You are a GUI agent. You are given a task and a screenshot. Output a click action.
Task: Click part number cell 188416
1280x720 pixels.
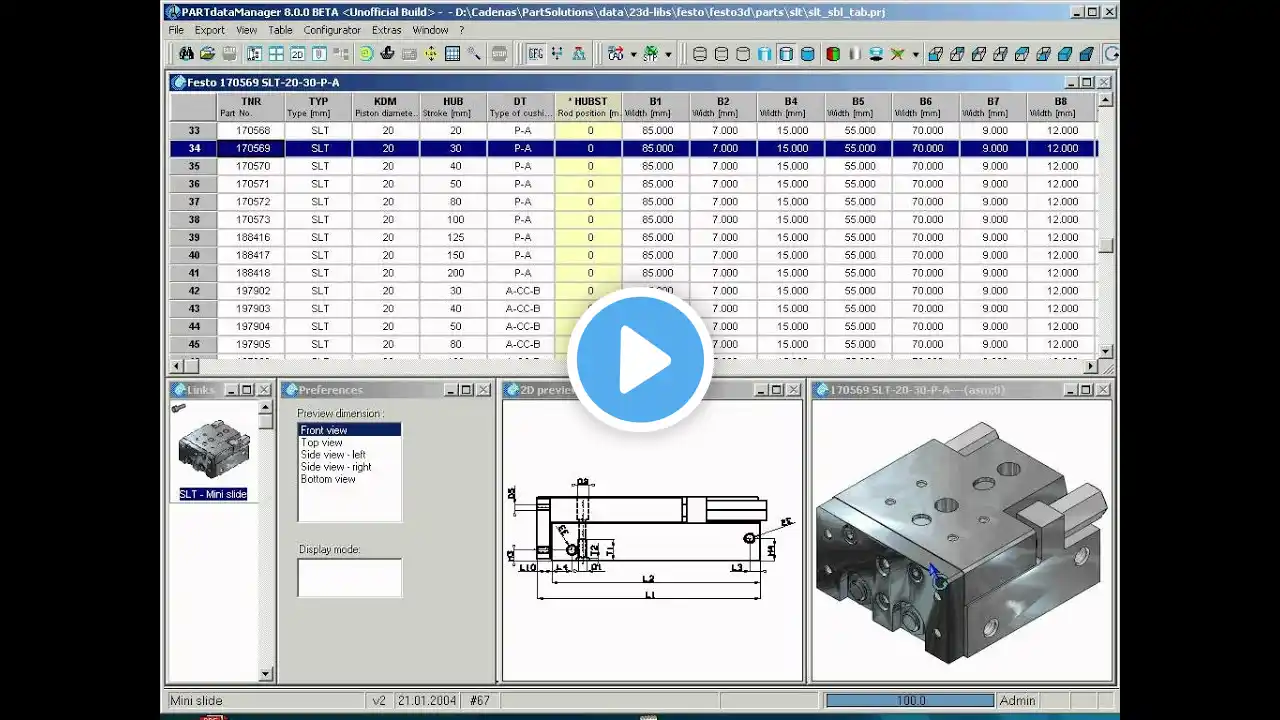coord(252,237)
